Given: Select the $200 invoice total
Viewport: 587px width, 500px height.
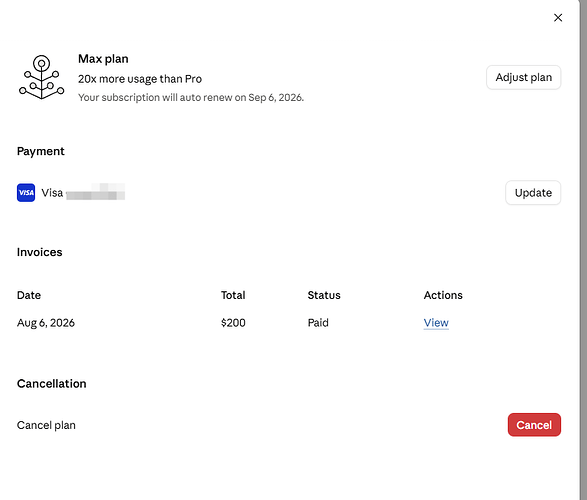Looking at the screenshot, I should 233,323.
